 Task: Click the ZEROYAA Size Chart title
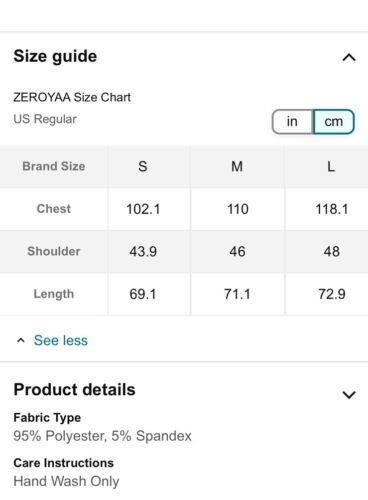72,97
